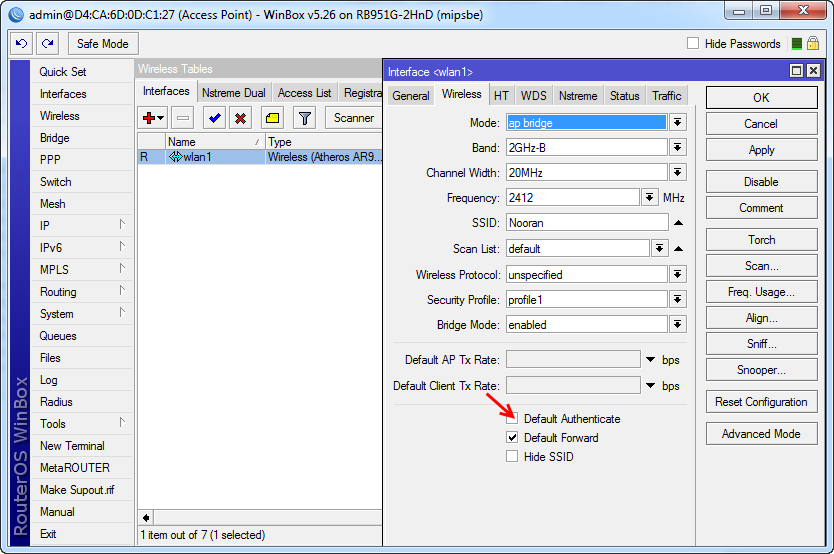Click the Scanner button

click(354, 118)
